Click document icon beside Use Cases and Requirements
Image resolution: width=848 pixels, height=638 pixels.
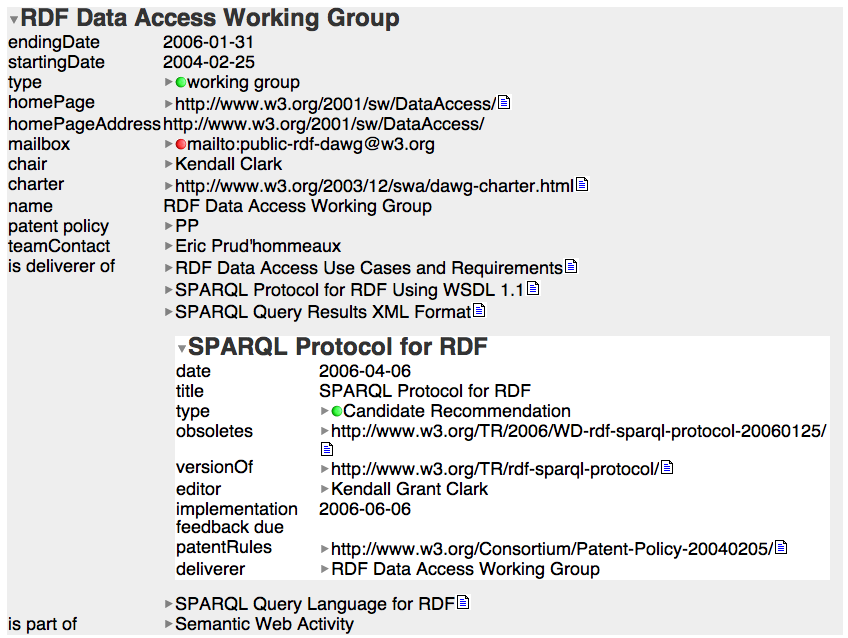point(571,267)
